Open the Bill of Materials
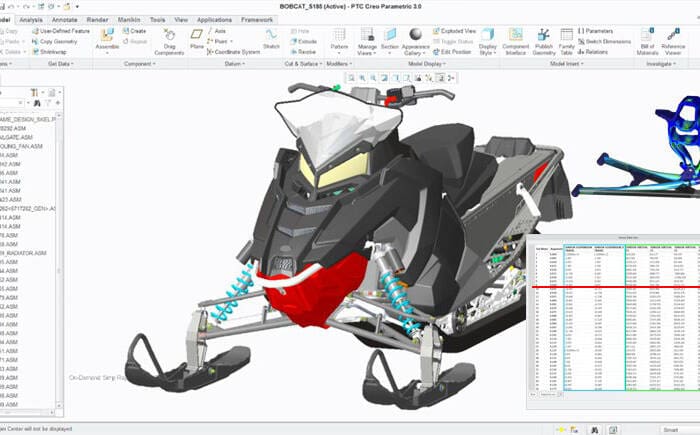 647,42
